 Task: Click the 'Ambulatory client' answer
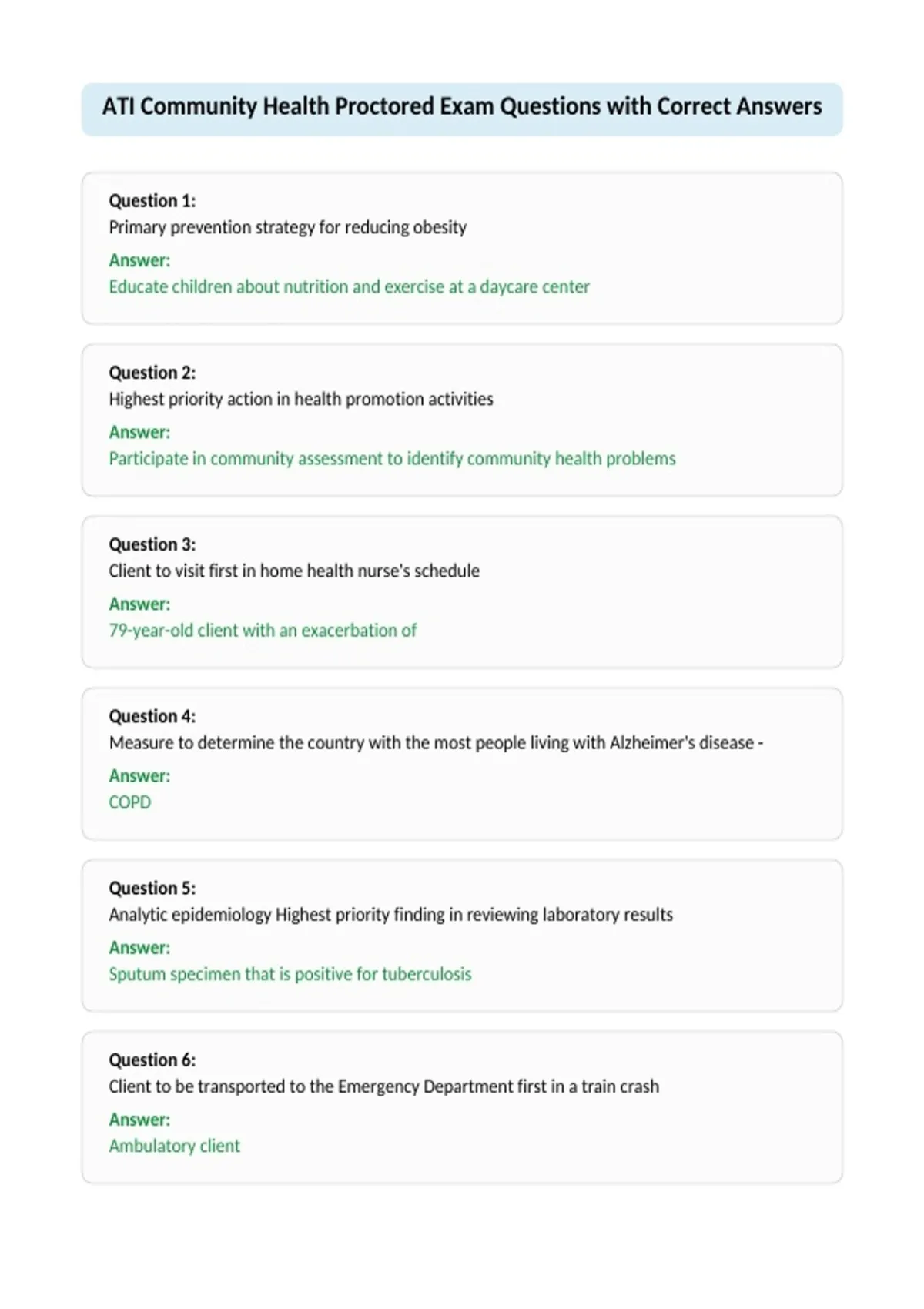(x=175, y=1146)
